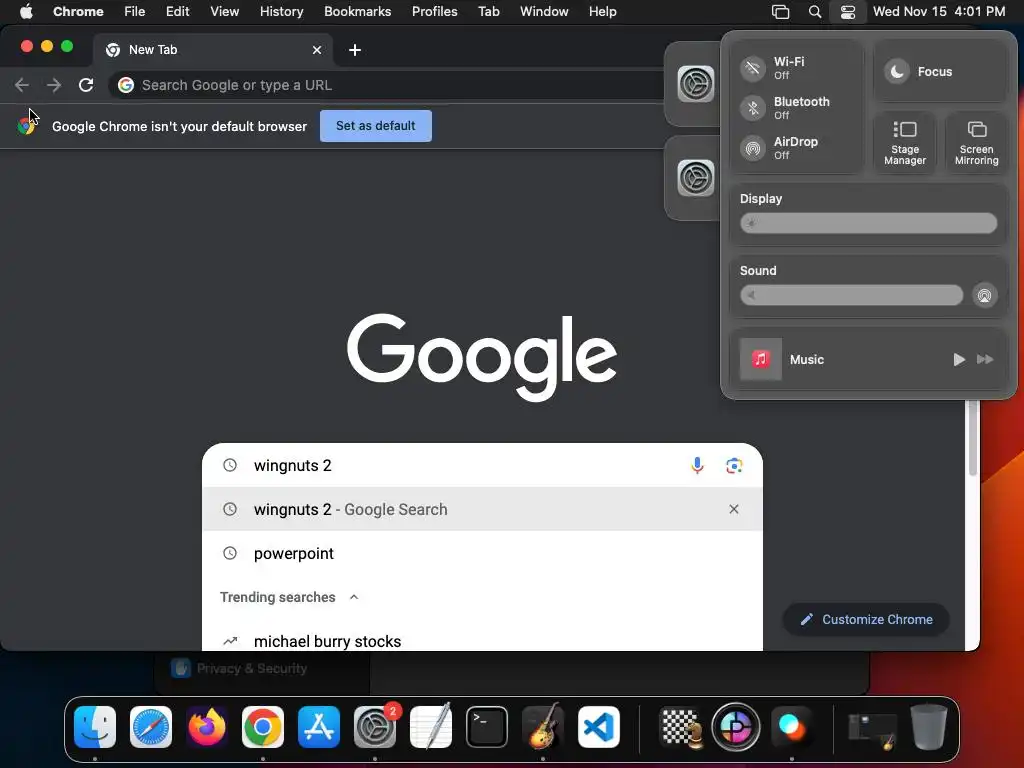1024x768 pixels.
Task: Open the Help menu
Action: coord(602,12)
